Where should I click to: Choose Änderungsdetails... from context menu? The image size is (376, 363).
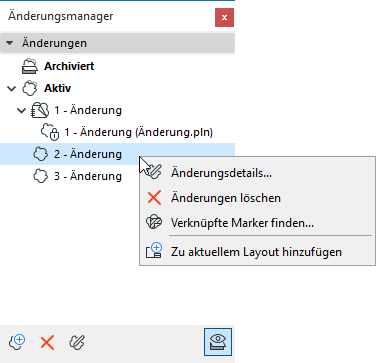(257, 173)
